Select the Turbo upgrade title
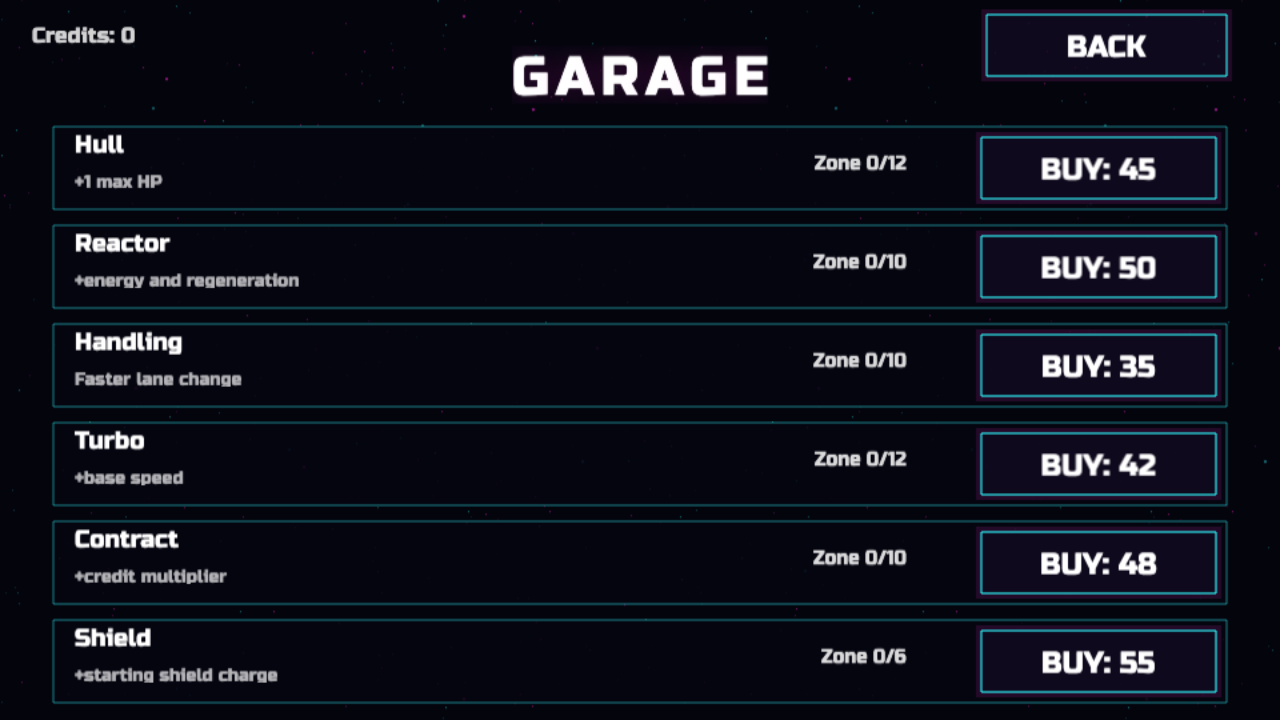The width and height of the screenshot is (1280, 720). coord(109,441)
